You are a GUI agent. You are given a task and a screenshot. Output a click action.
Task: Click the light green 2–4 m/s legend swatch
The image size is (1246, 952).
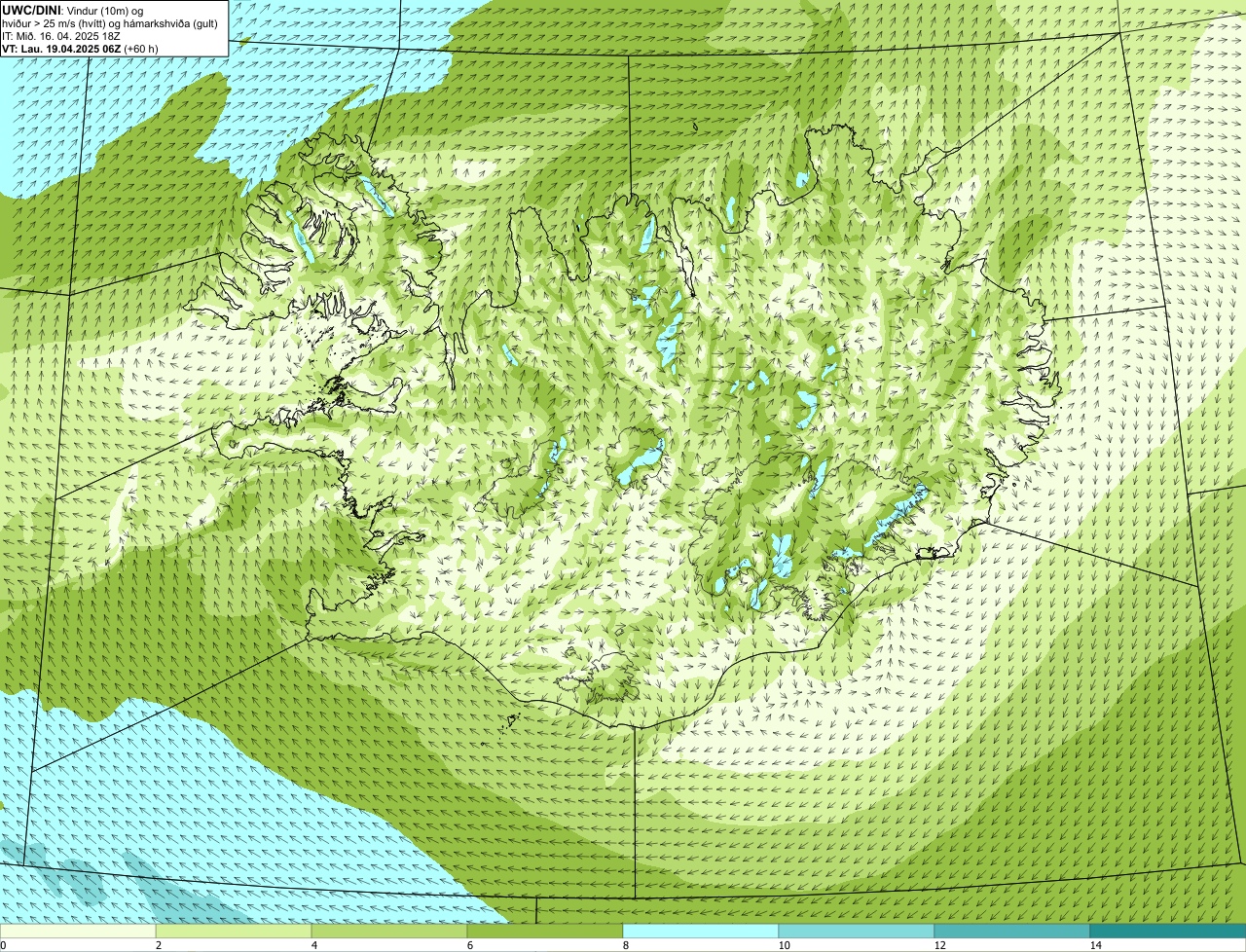pyautogui.click(x=234, y=931)
